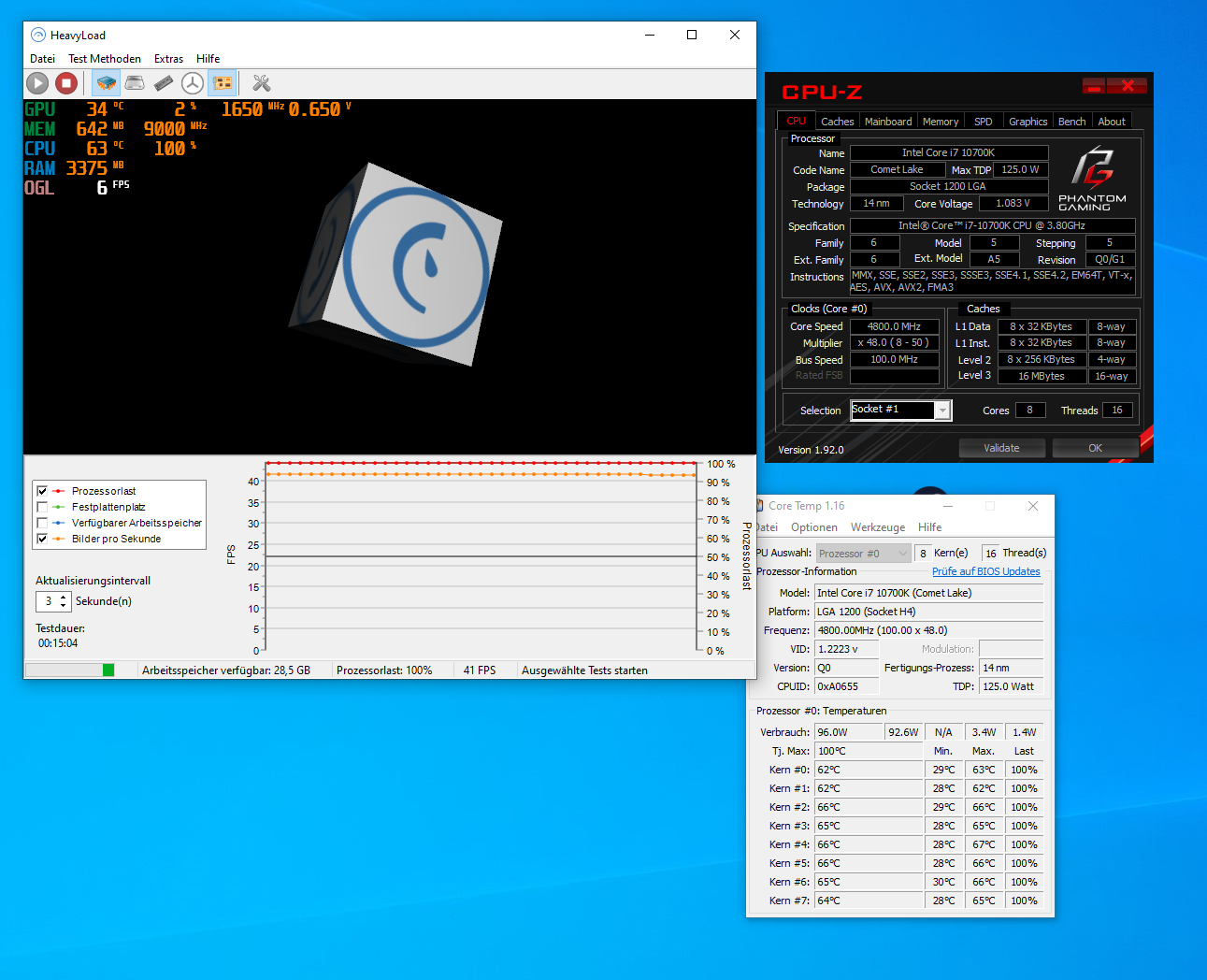The height and width of the screenshot is (980, 1207).
Task: Click '41 FPS' in HeavyLoad status bar
Action: [x=480, y=670]
